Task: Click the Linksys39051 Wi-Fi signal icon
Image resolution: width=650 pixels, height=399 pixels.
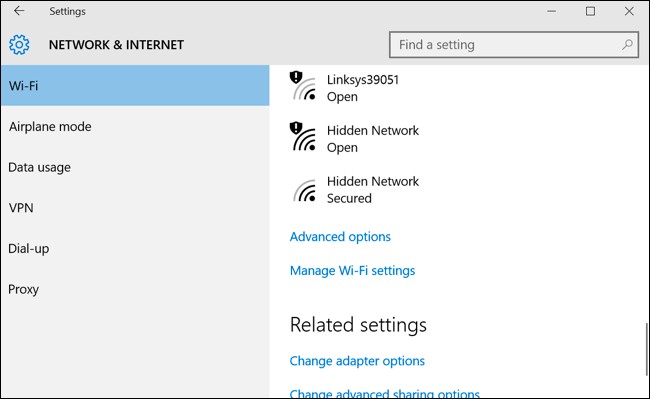Action: click(x=303, y=87)
